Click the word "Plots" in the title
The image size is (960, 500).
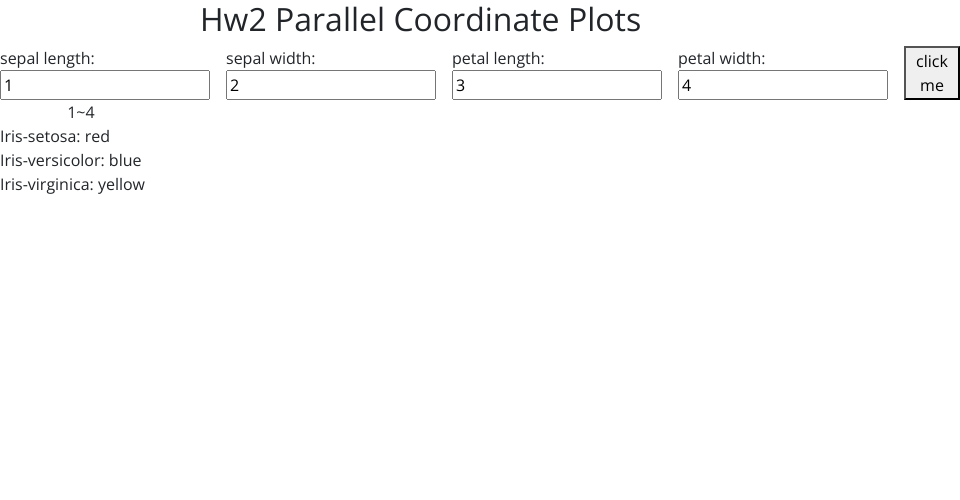click(x=603, y=20)
